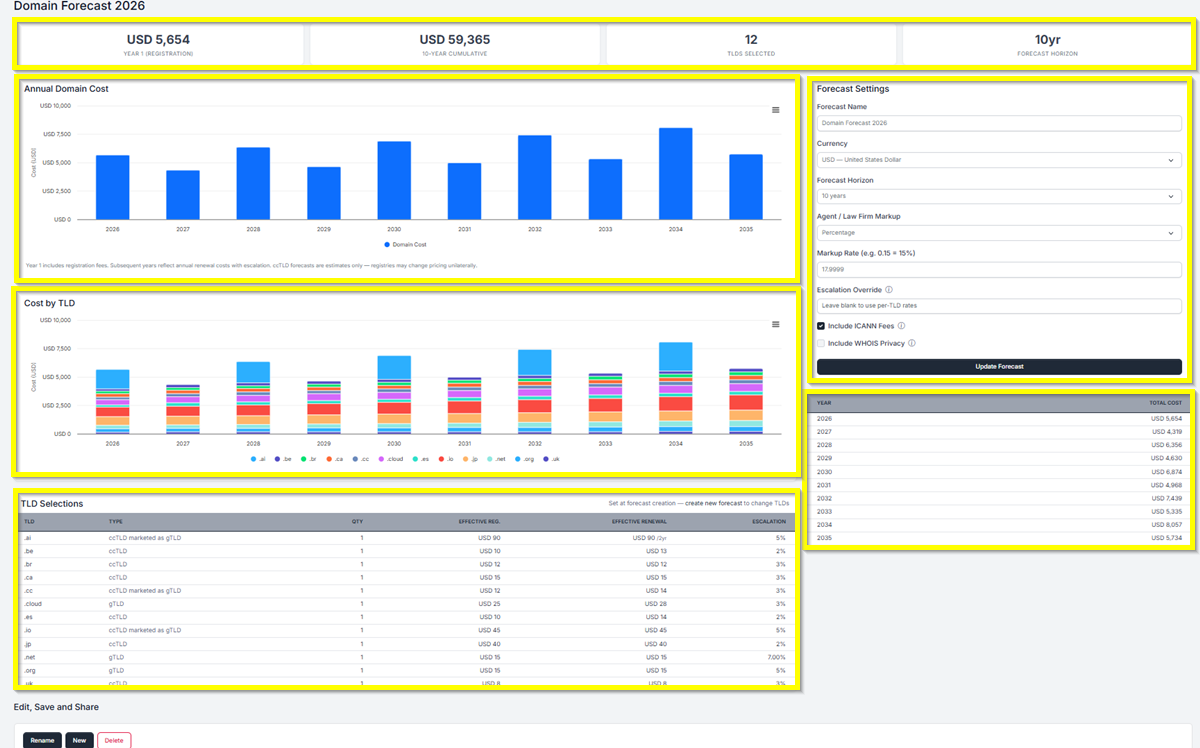Click the Include ICANN Fees info icon
Screen dimensions: 1200x748
point(901,325)
